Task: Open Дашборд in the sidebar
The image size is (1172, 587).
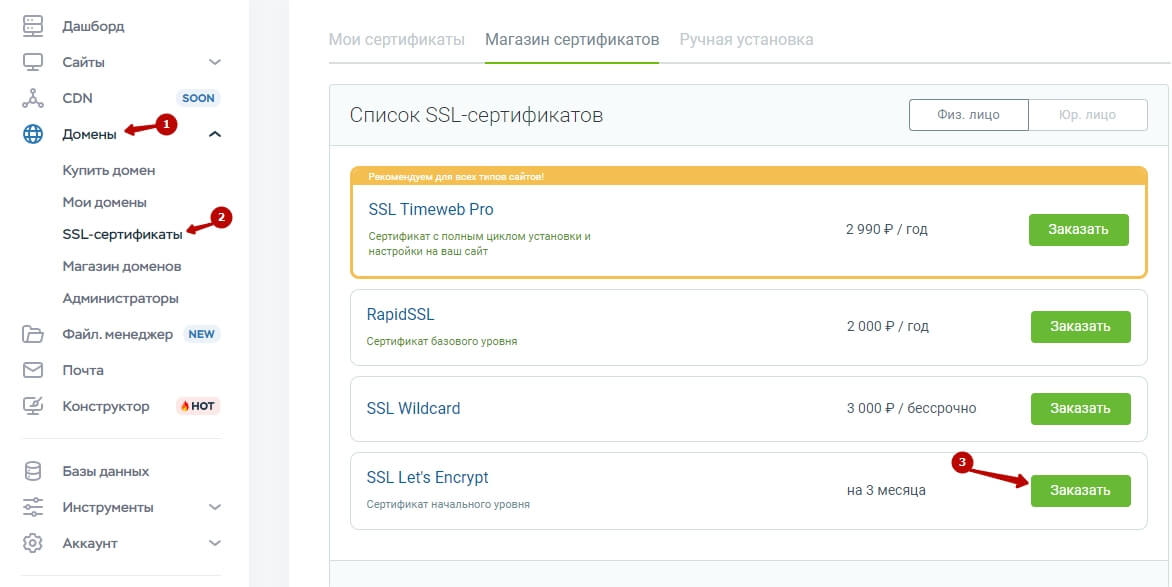Action: click(x=93, y=27)
